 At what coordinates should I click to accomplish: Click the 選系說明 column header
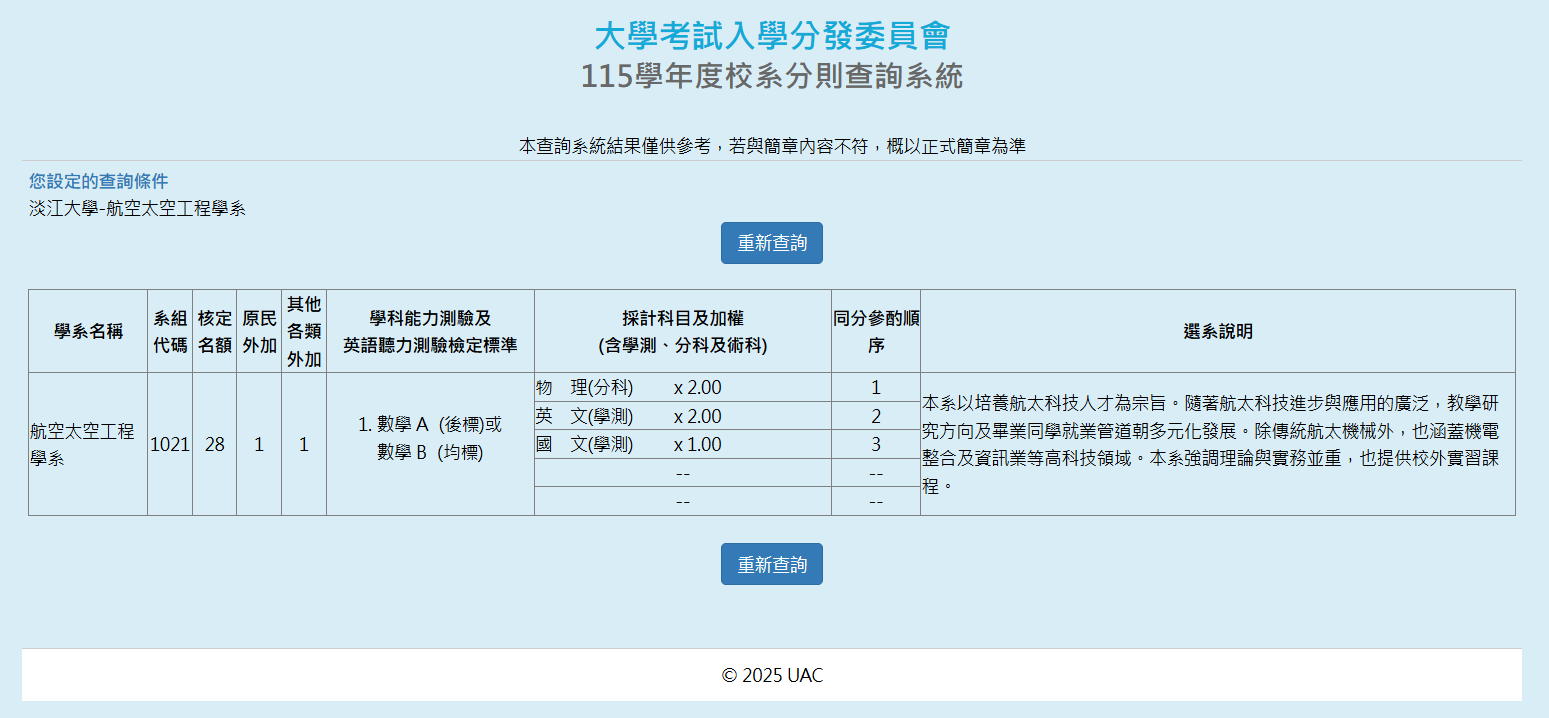tap(1217, 331)
